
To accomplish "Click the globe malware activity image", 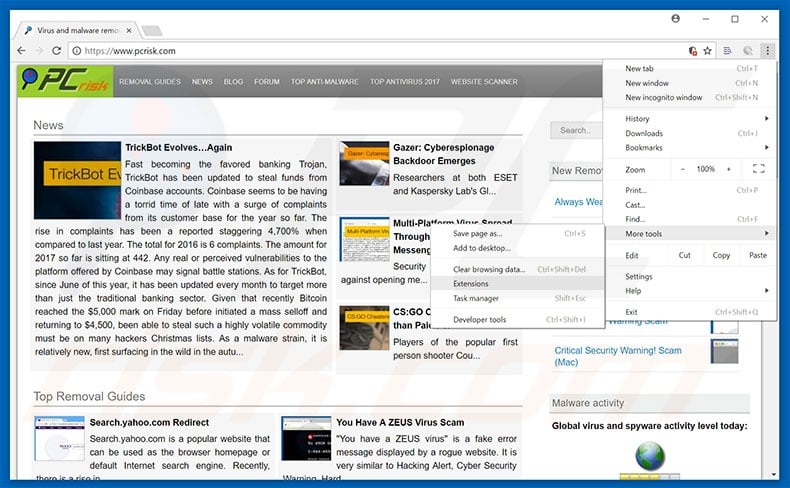I will [649, 456].
